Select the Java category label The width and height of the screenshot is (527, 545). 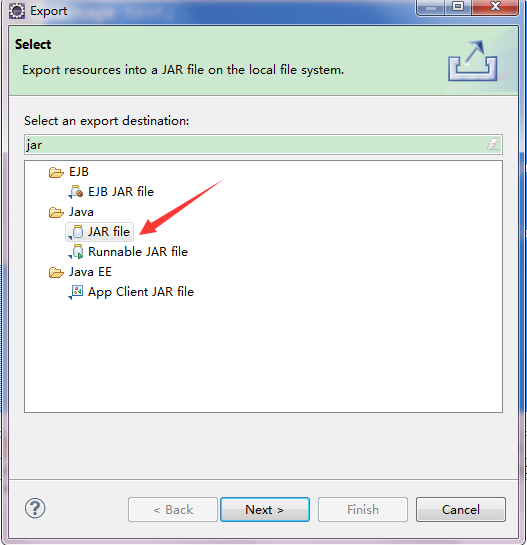click(81, 212)
